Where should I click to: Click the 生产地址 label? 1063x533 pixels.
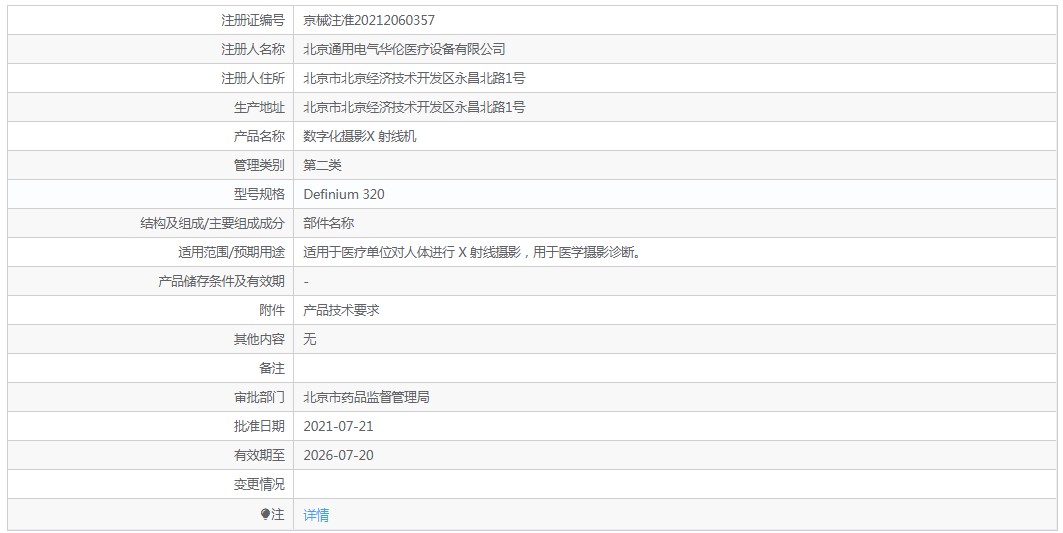[x=259, y=107]
